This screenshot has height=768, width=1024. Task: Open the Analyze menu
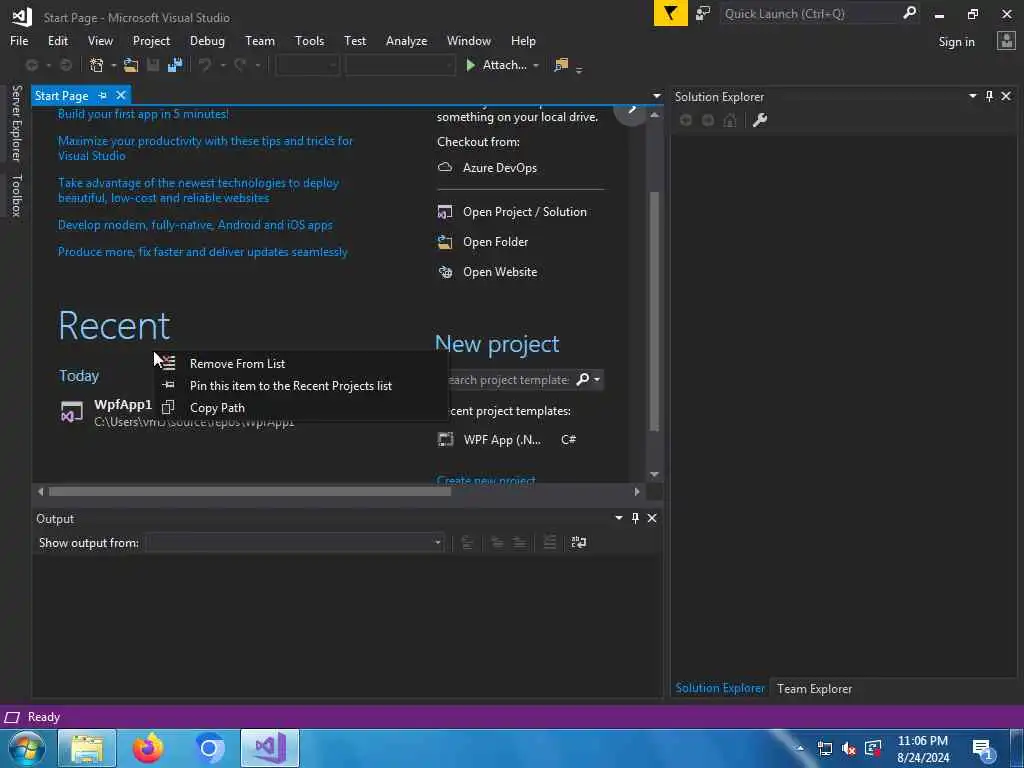[x=406, y=40]
